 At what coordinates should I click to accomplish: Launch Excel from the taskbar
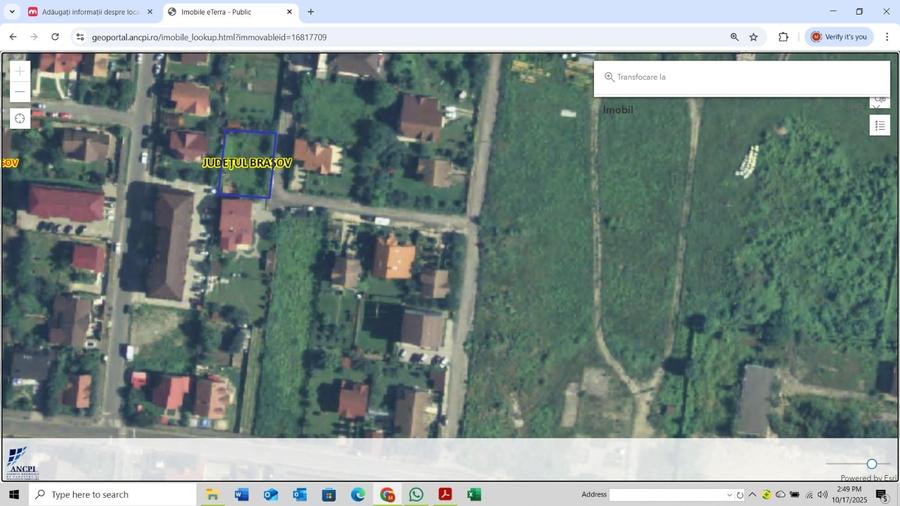pyautogui.click(x=474, y=495)
